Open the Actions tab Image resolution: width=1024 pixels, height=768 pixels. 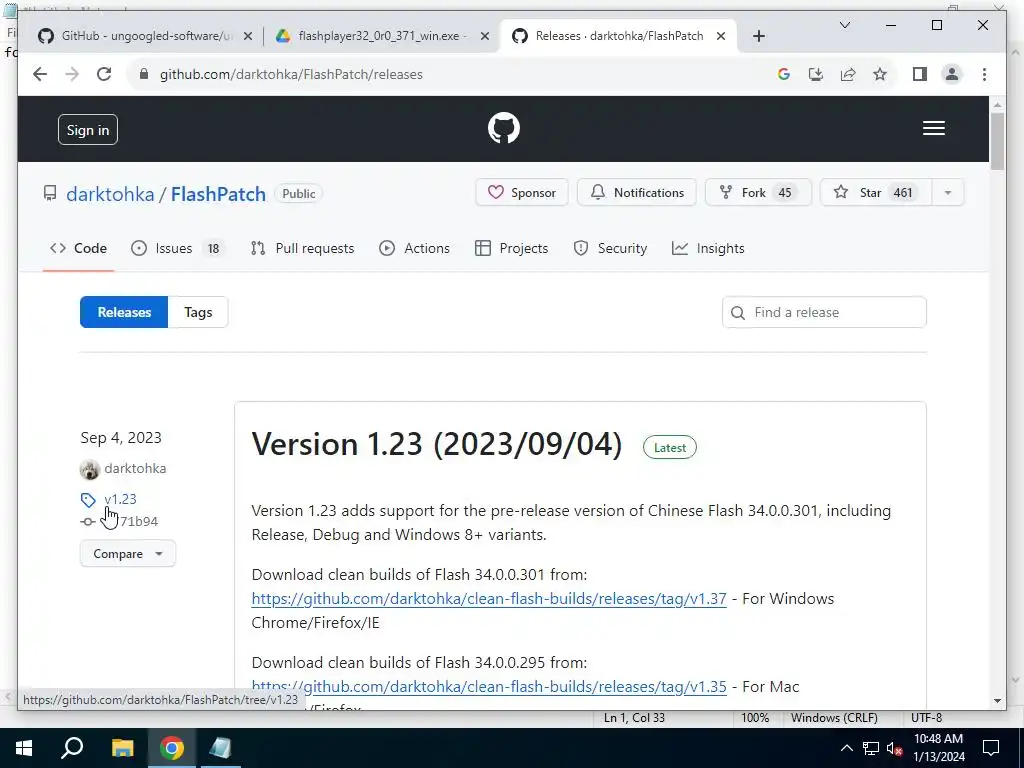(414, 248)
